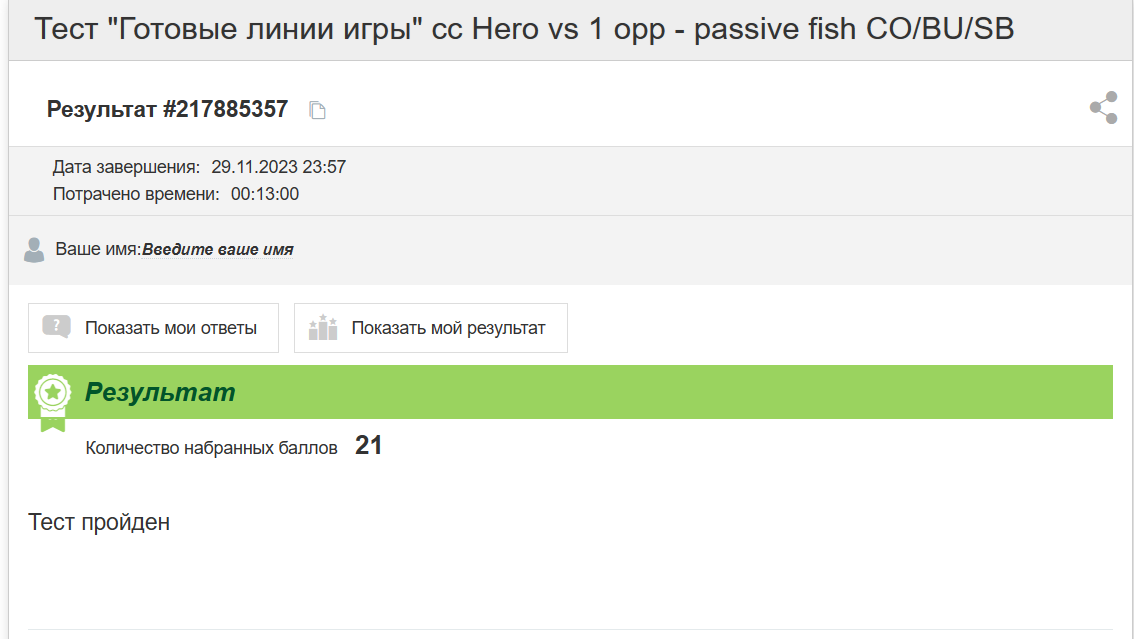Open Показать мой результат button
1134x639 pixels.
[x=431, y=328]
